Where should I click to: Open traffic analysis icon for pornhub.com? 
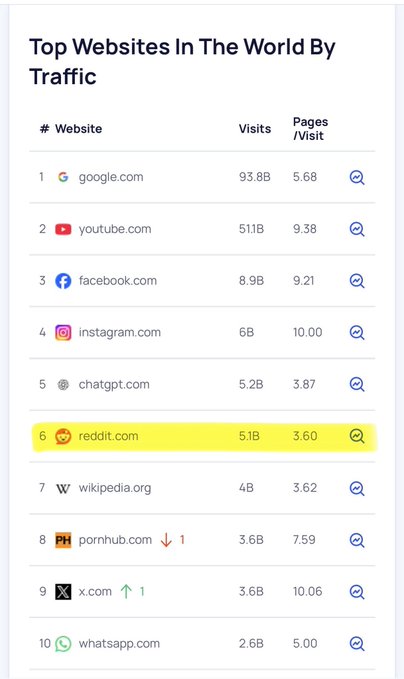[x=357, y=540]
